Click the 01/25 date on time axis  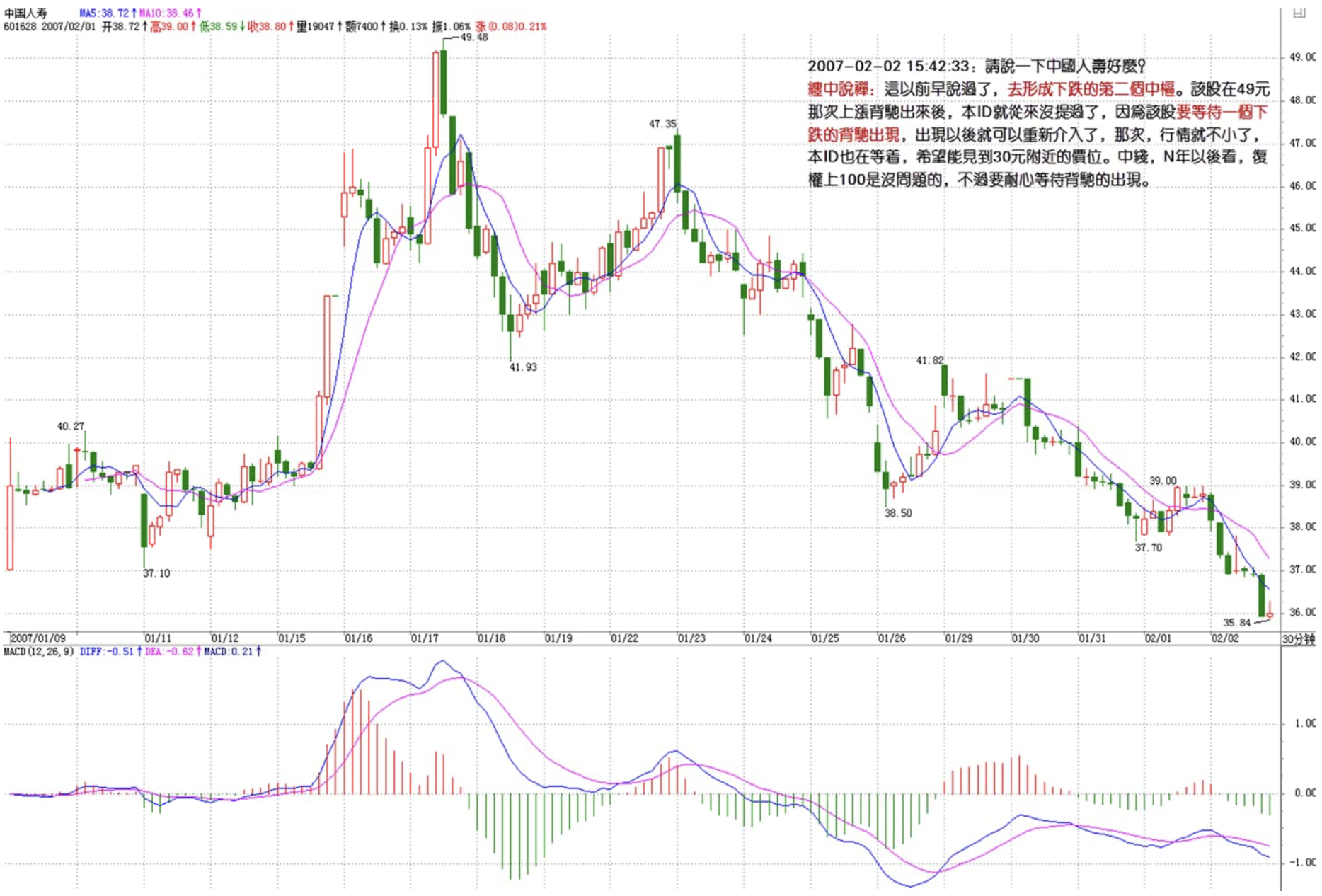click(x=825, y=638)
